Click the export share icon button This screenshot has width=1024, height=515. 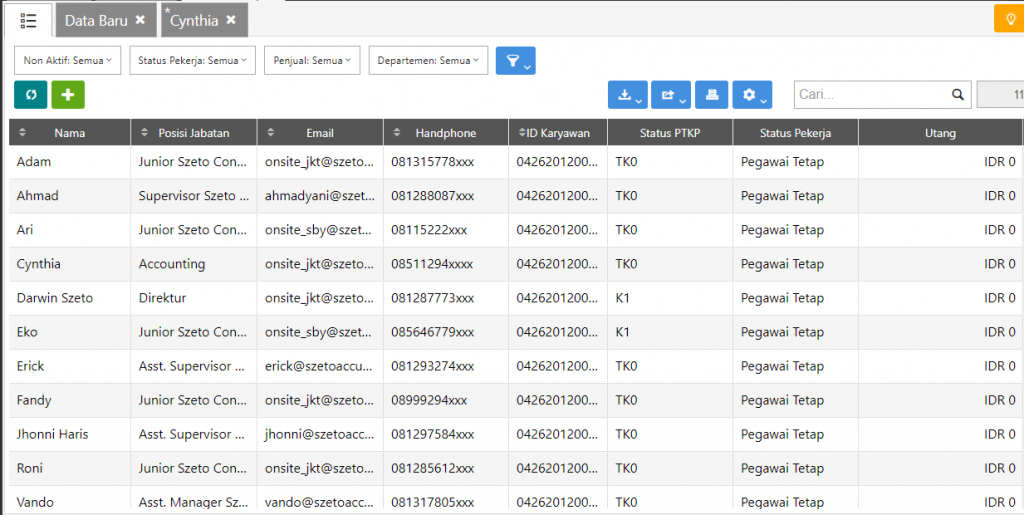[669, 95]
